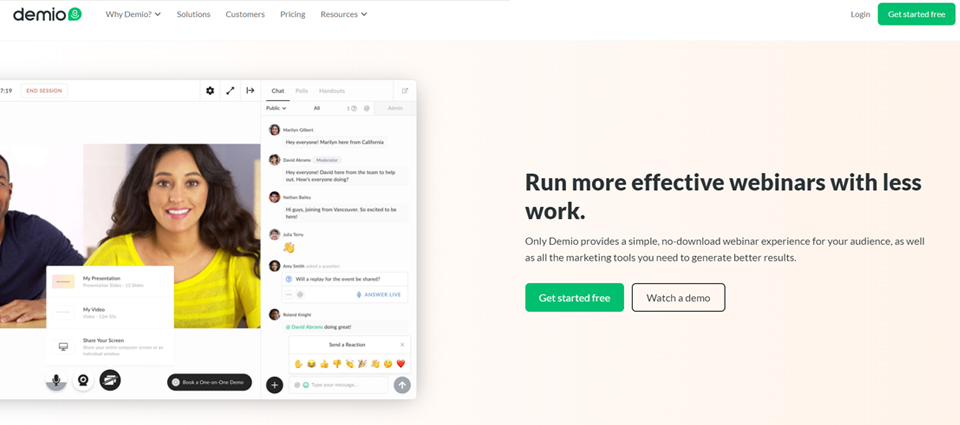The image size is (960, 425).
Task: Switch to the Polls tab
Action: tap(302, 91)
